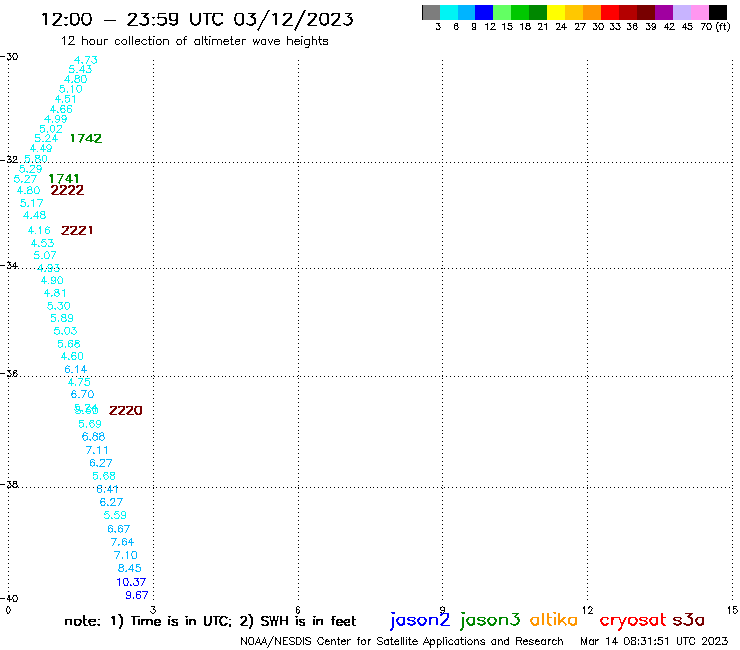Click the wave height value '4.48'
This screenshot has height=650, width=740.
click(x=35, y=215)
